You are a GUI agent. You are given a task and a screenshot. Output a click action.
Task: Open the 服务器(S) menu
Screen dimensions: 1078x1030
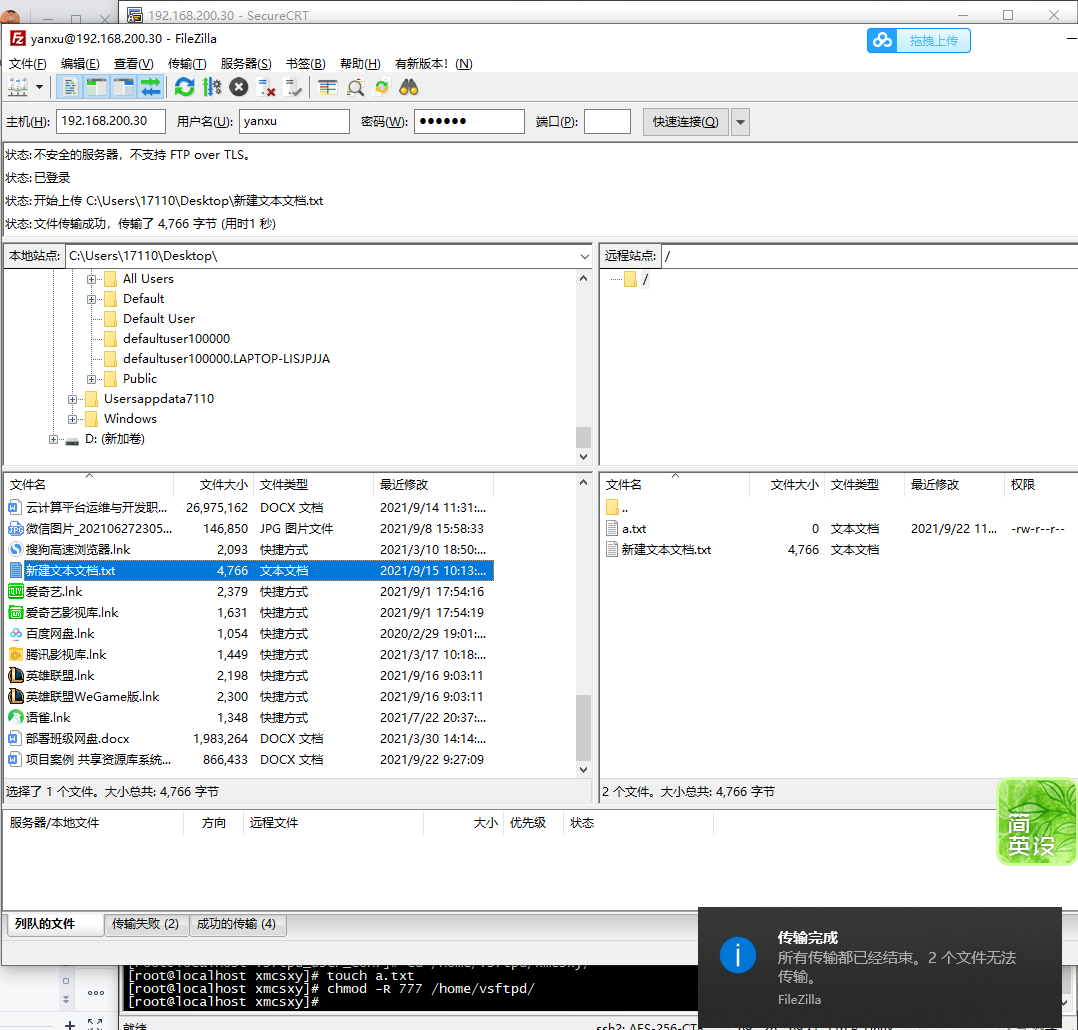(245, 64)
